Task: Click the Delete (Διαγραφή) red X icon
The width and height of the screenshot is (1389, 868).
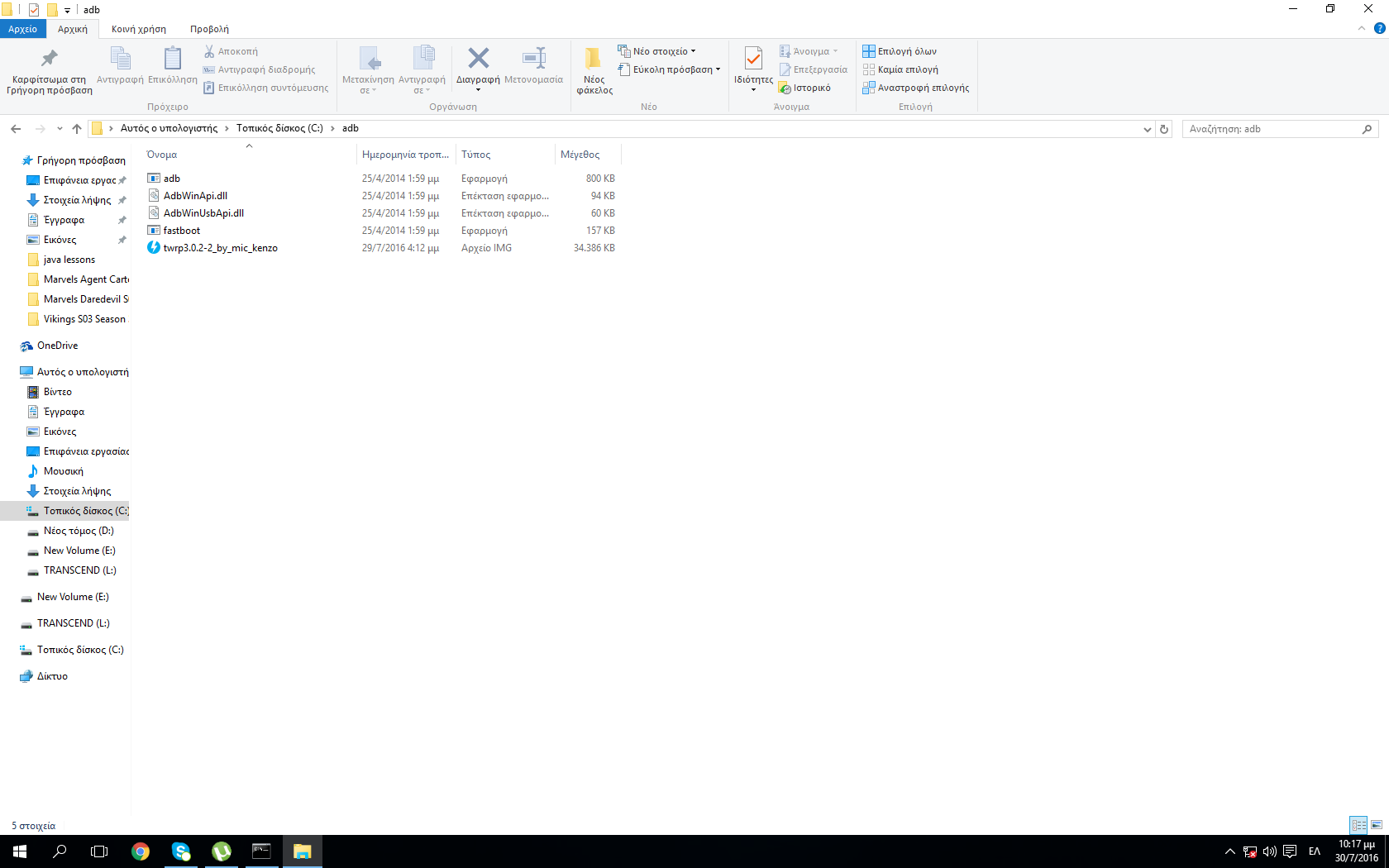Action: (x=478, y=59)
